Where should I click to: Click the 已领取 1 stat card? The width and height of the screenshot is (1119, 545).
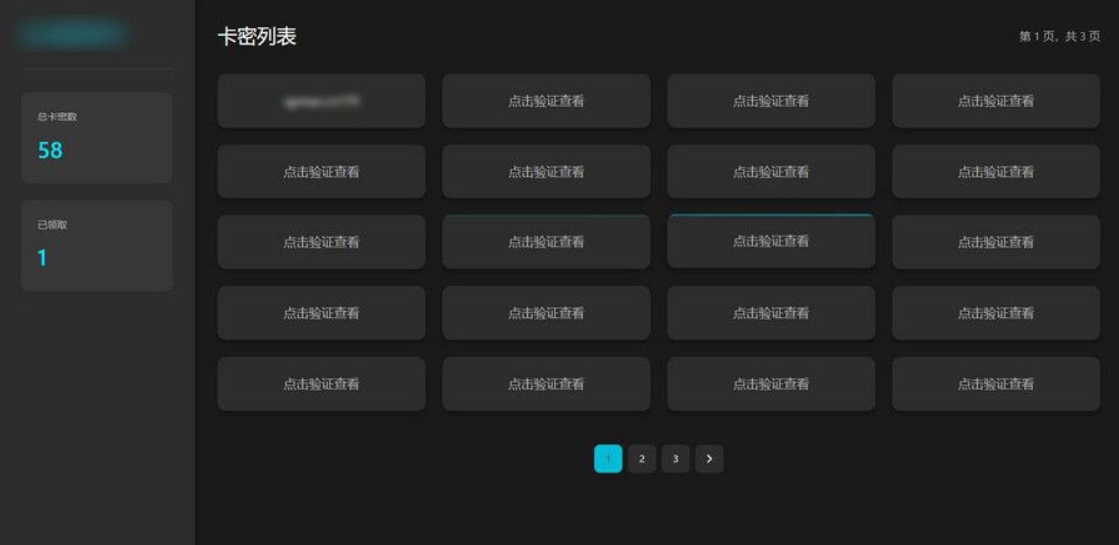pyautogui.click(x=96, y=245)
